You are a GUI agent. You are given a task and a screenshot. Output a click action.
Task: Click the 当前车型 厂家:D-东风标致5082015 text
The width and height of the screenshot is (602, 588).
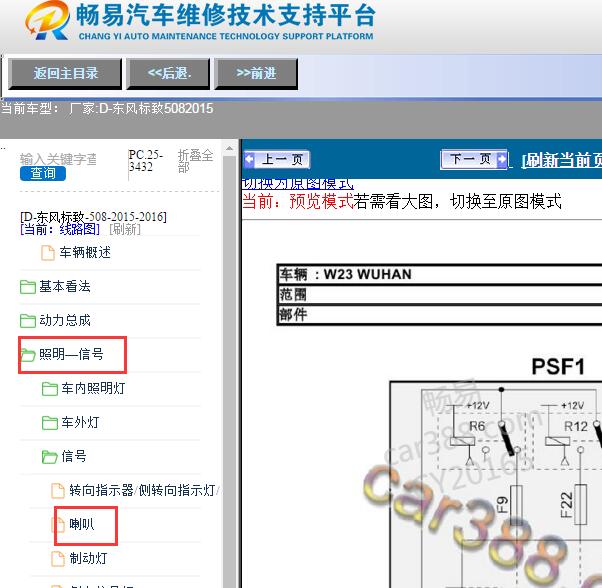tap(107, 109)
